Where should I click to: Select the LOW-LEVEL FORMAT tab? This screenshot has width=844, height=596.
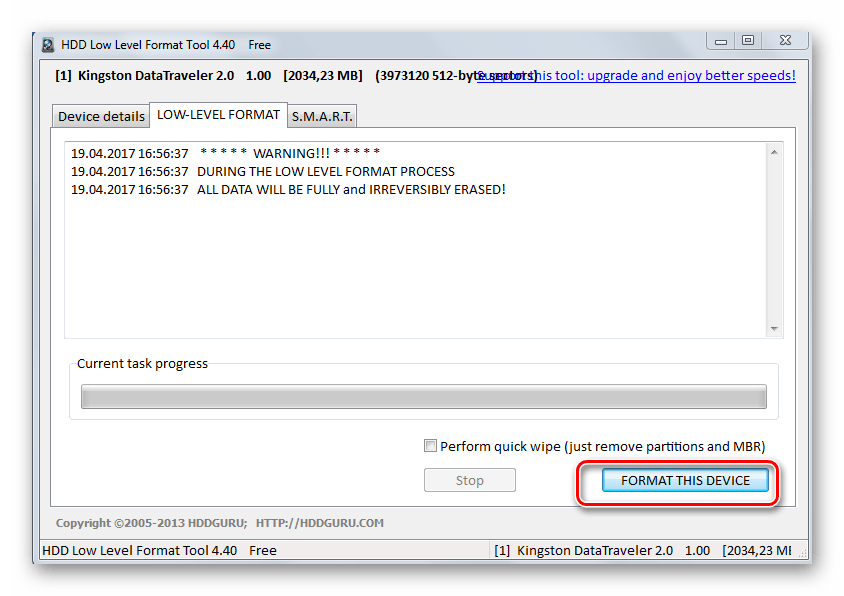pyautogui.click(x=219, y=115)
